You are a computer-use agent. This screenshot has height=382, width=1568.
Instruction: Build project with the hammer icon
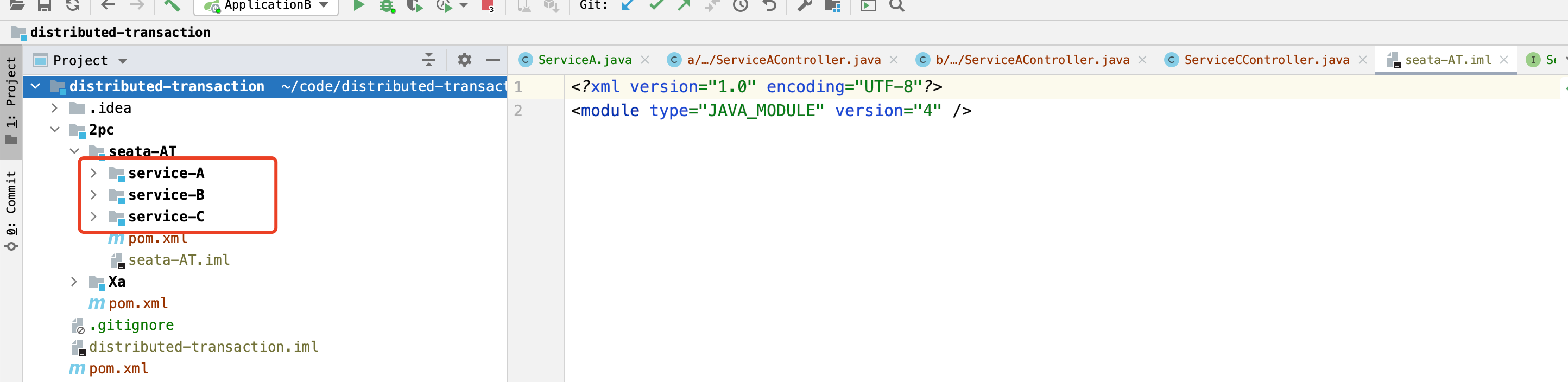point(172,5)
